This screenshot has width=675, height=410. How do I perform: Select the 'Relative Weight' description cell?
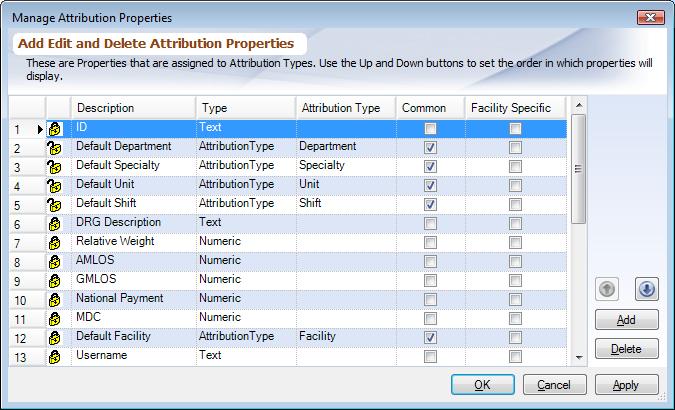point(133,242)
